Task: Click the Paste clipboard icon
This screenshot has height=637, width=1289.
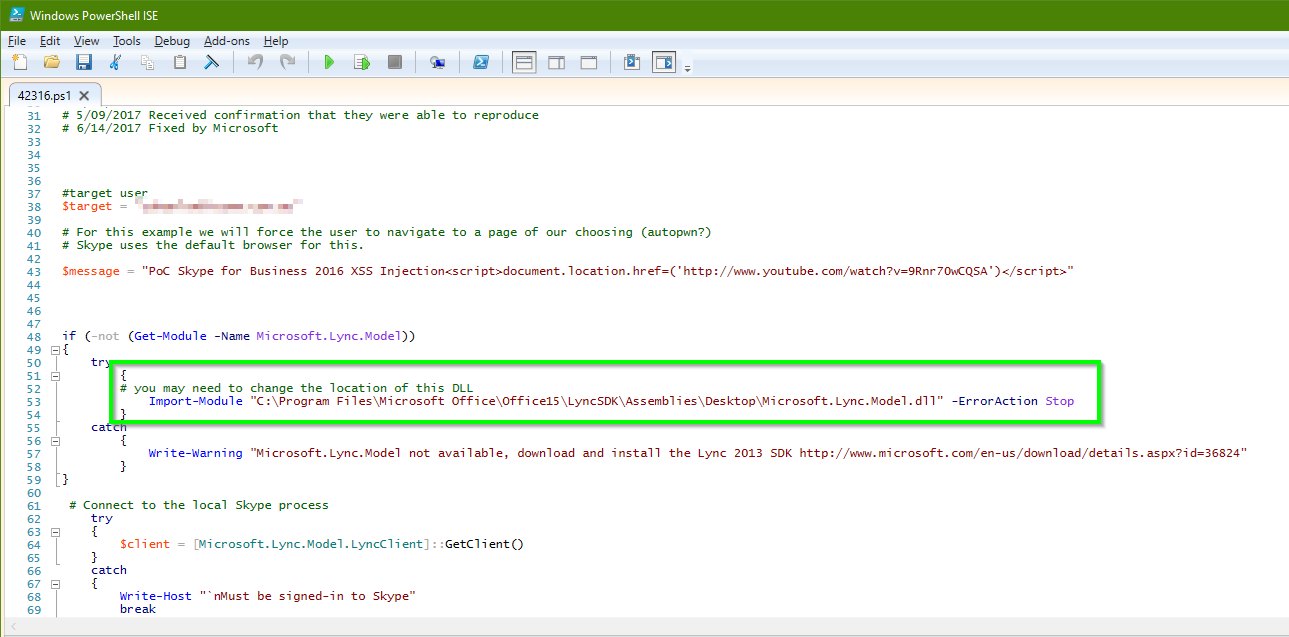Action: (x=180, y=62)
